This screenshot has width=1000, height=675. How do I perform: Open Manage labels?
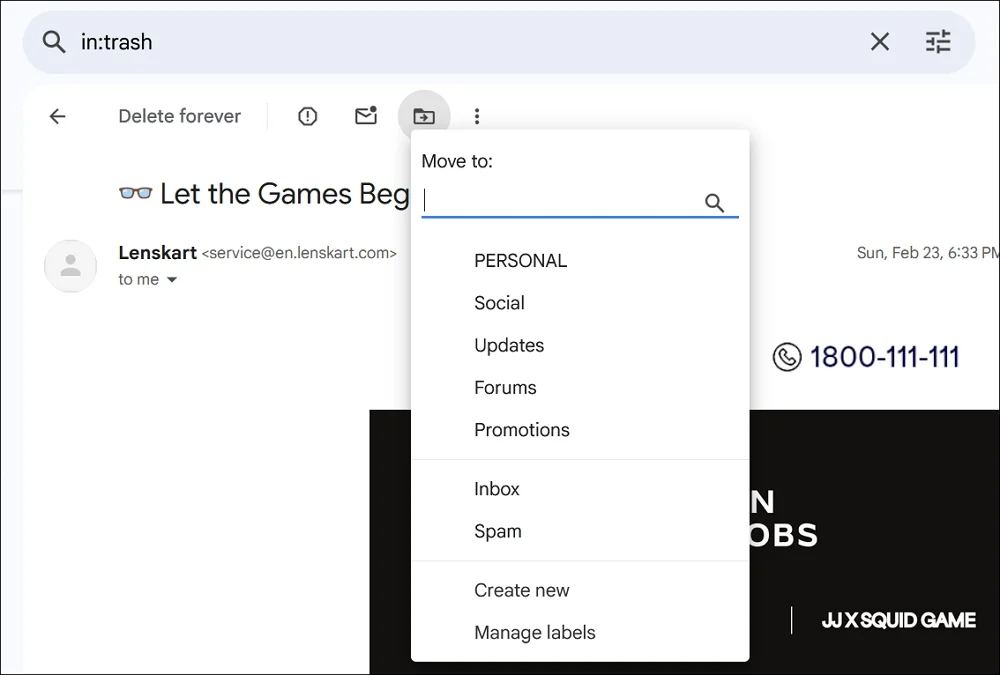pos(534,632)
